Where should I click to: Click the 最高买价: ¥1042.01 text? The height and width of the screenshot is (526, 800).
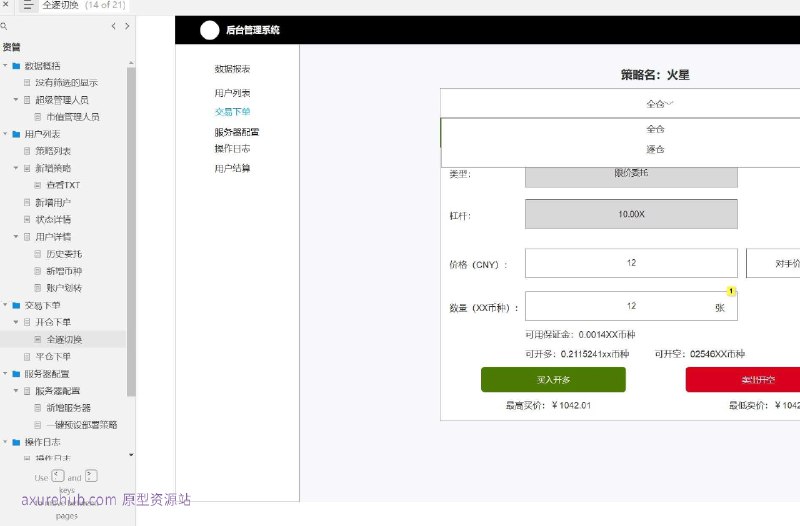coord(548,406)
